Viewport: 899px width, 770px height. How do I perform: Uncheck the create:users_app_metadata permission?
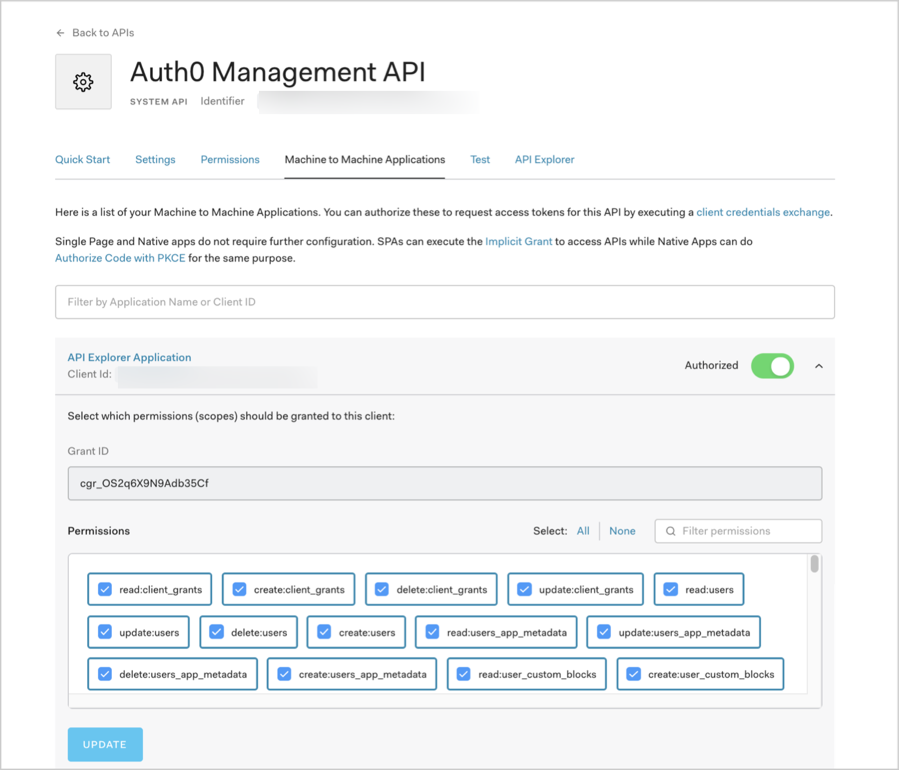284,674
